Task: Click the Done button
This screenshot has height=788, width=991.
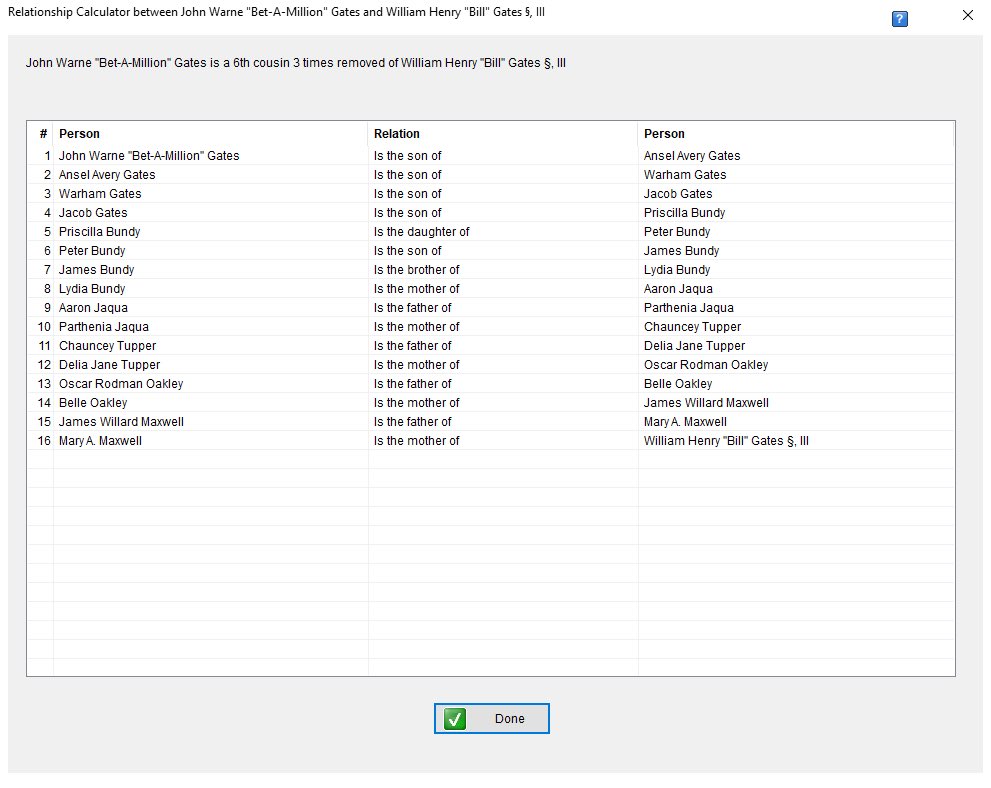Action: tap(492, 718)
